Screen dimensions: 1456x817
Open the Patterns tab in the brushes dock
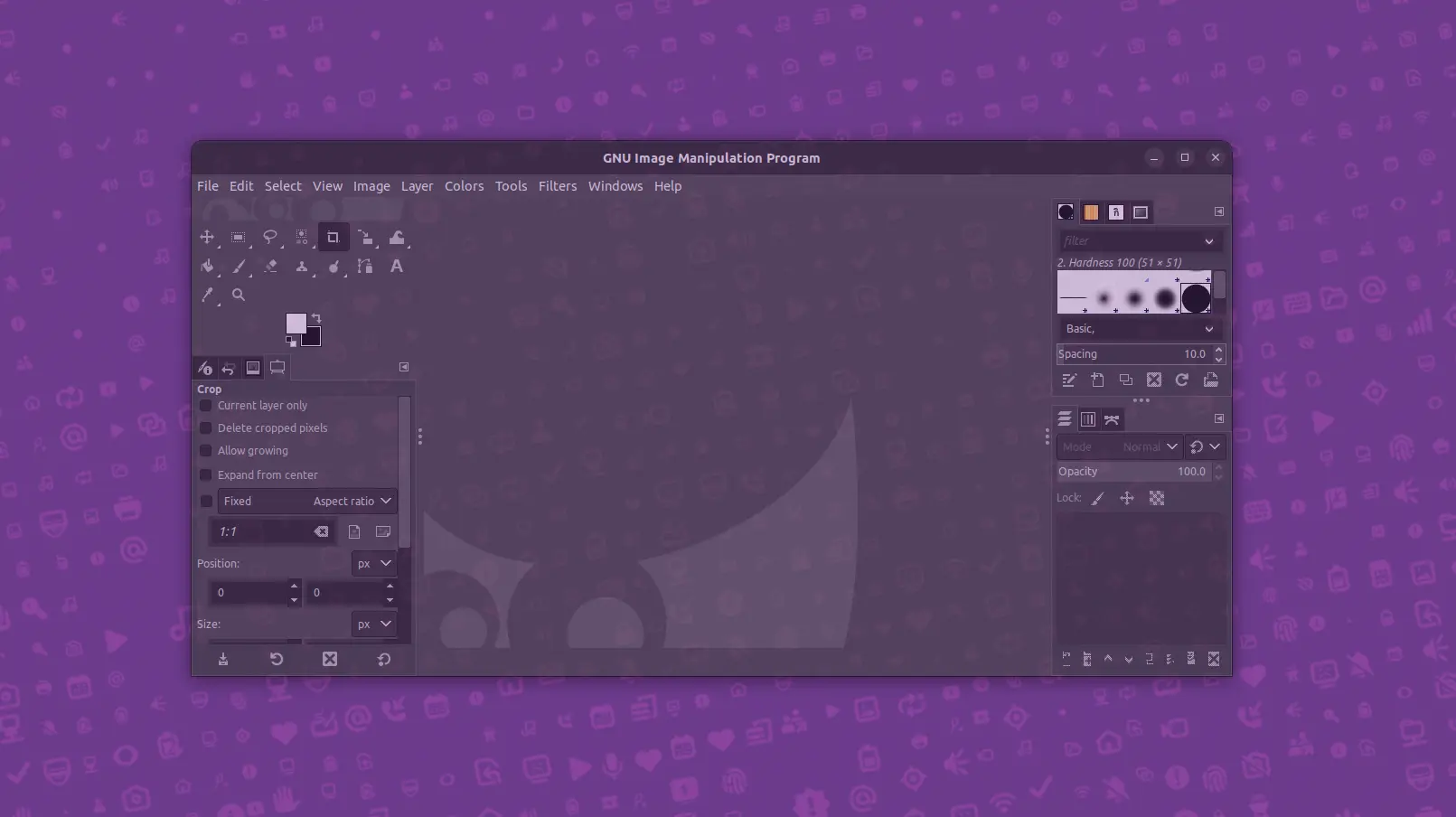[1091, 211]
